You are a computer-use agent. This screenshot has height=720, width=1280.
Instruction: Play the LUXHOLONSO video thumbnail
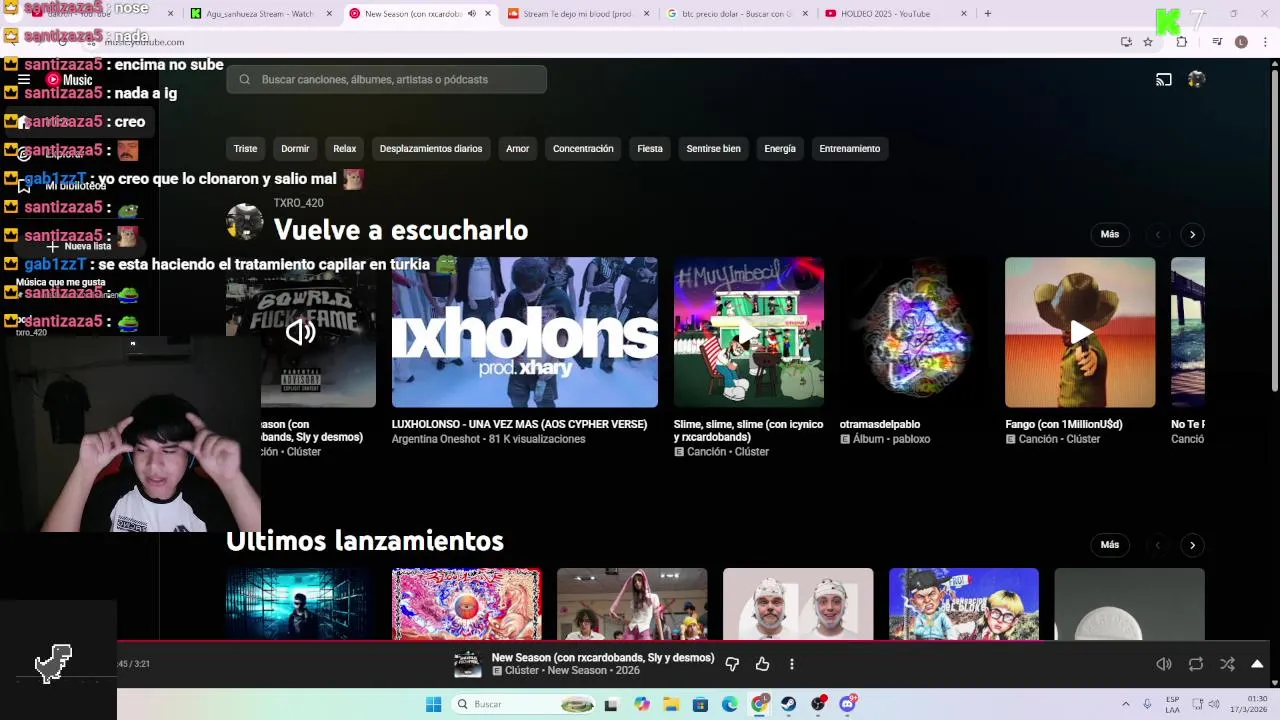525,332
